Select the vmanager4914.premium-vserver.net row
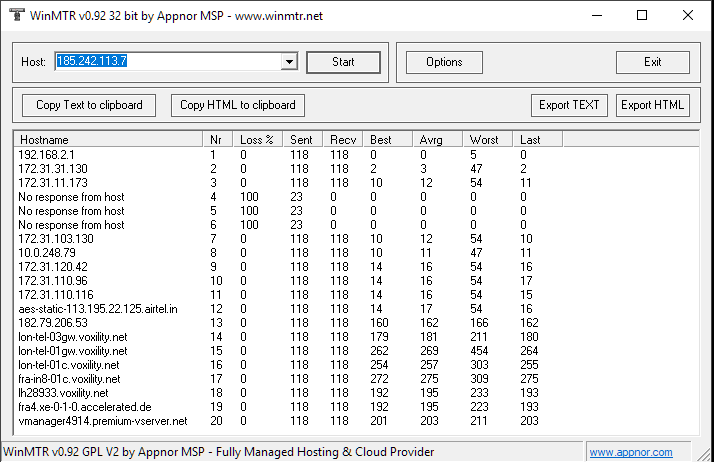Image resolution: width=714 pixels, height=462 pixels. coord(289,421)
